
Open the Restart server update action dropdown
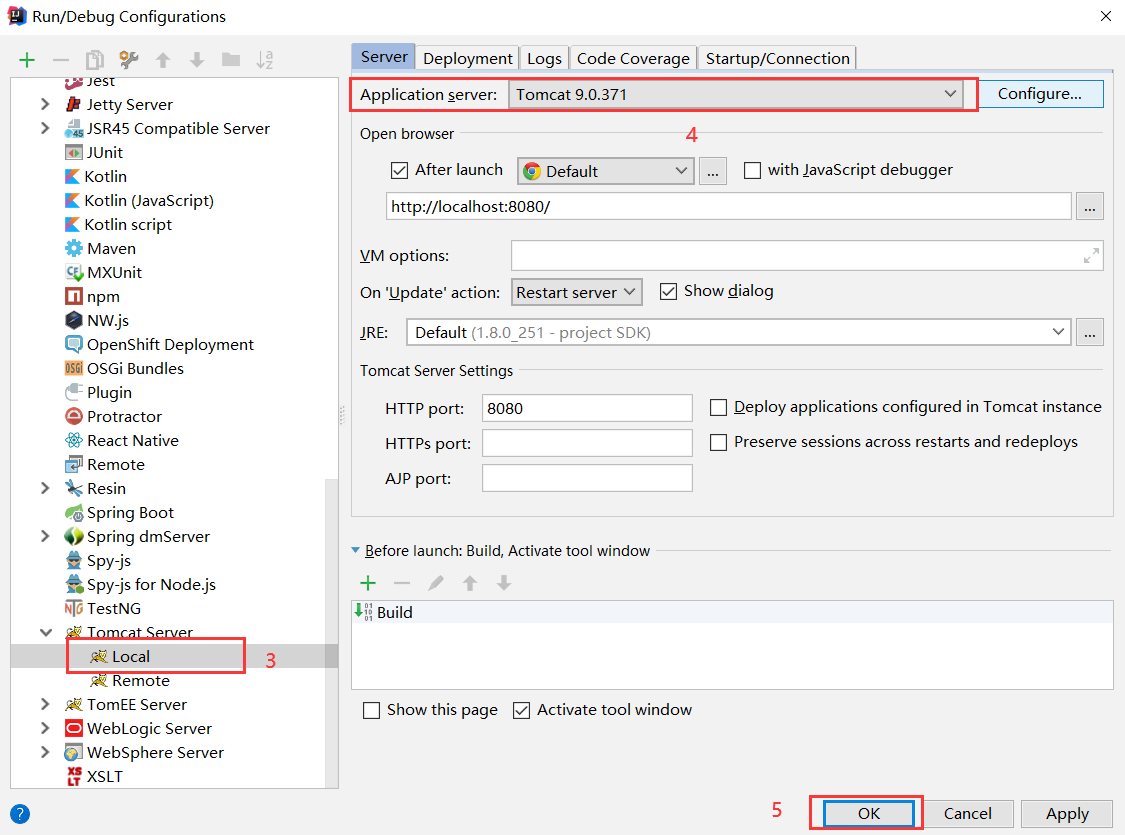click(x=576, y=292)
